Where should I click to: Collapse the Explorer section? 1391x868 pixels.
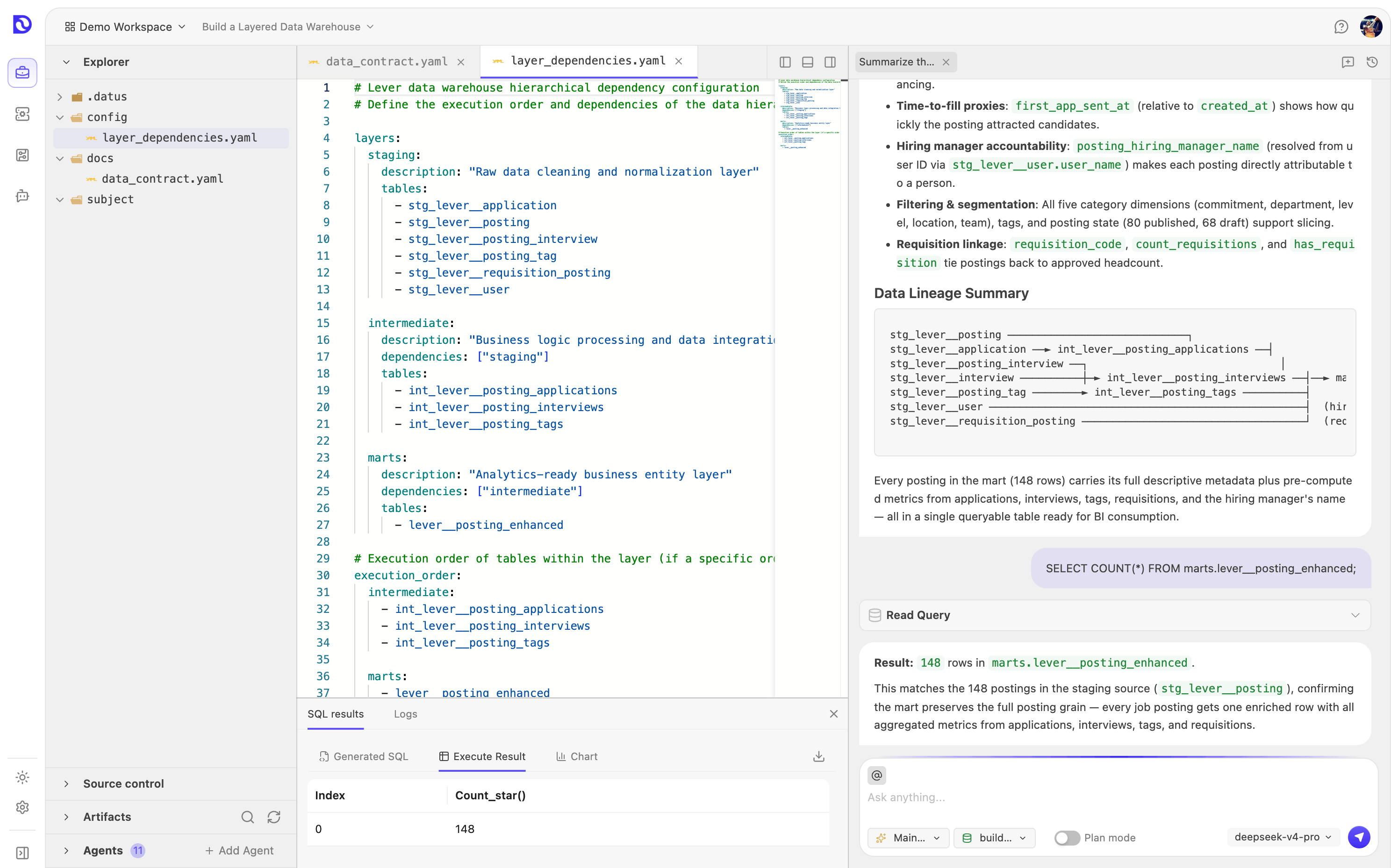pyautogui.click(x=67, y=62)
